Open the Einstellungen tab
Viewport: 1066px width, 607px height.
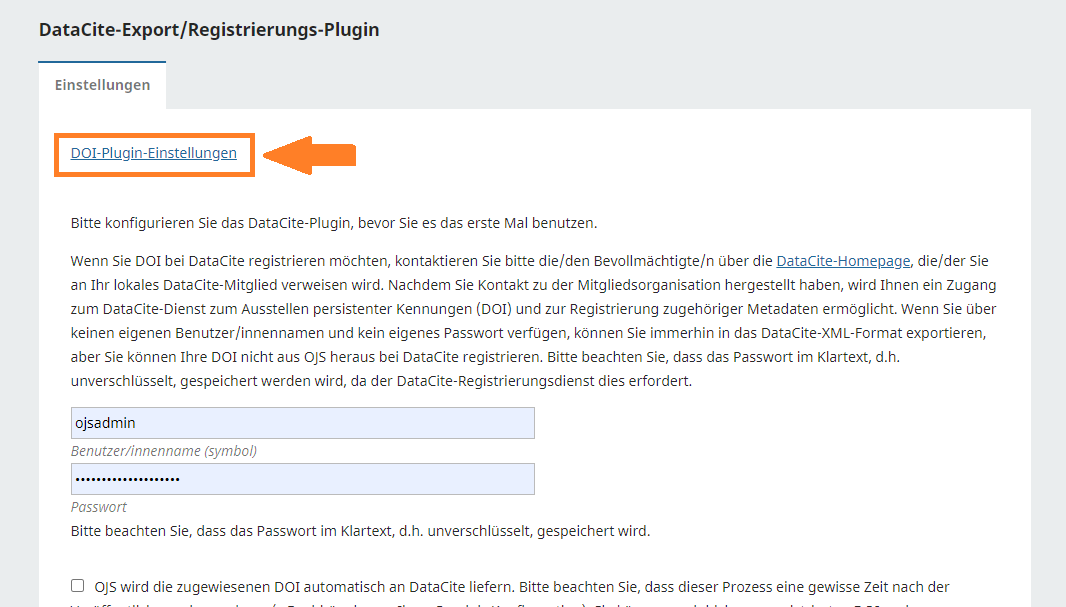[102, 85]
